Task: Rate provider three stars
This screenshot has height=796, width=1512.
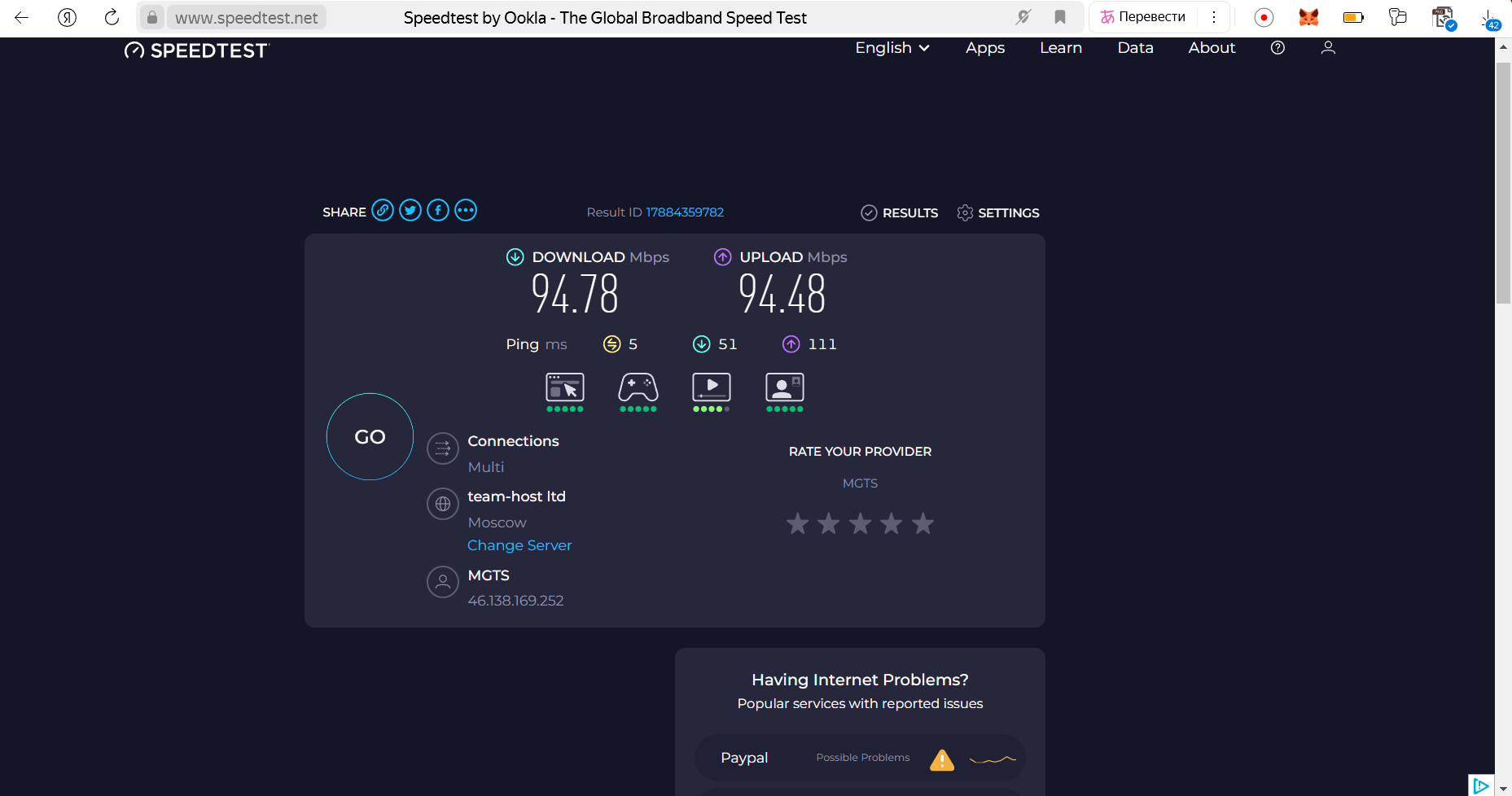Action: tap(860, 523)
